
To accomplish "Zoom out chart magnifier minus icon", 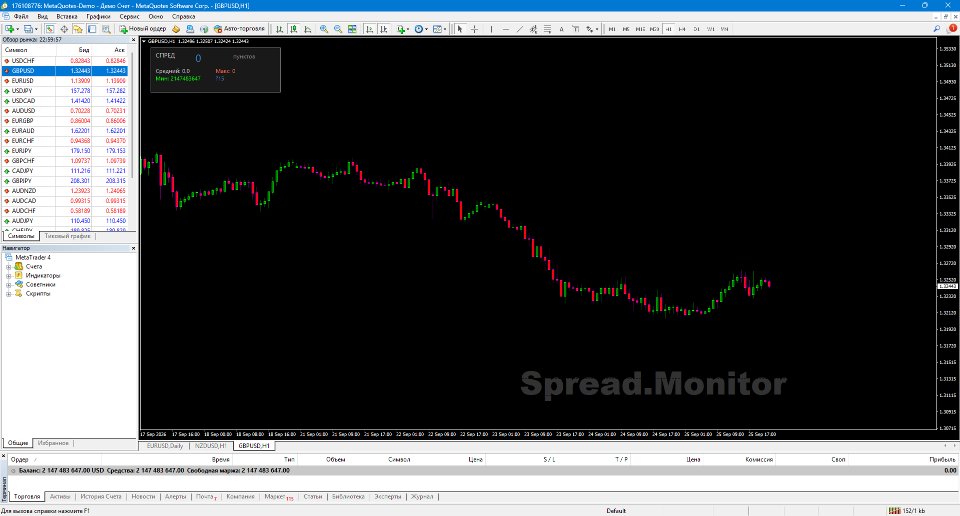I will [x=337, y=29].
